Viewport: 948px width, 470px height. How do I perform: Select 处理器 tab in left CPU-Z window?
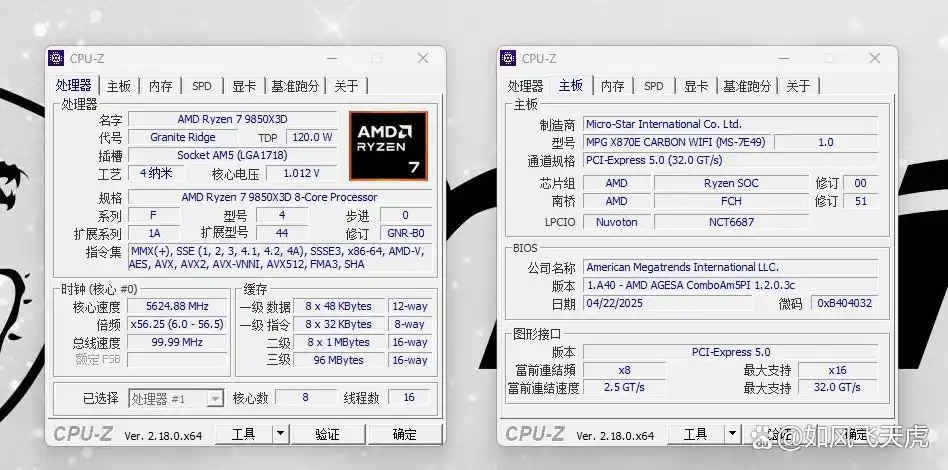[x=74, y=85]
